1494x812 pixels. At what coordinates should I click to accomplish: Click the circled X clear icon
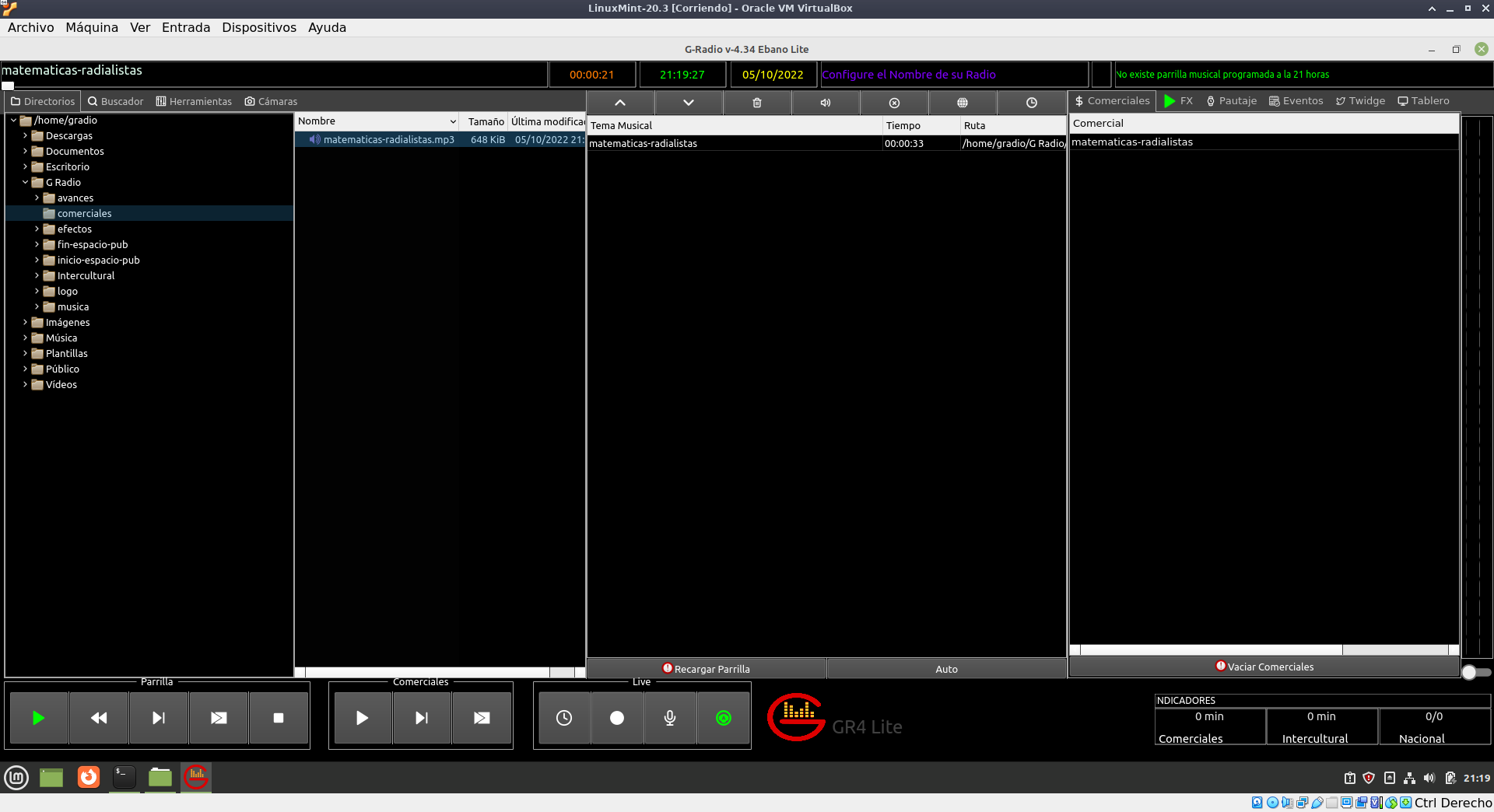(x=894, y=103)
